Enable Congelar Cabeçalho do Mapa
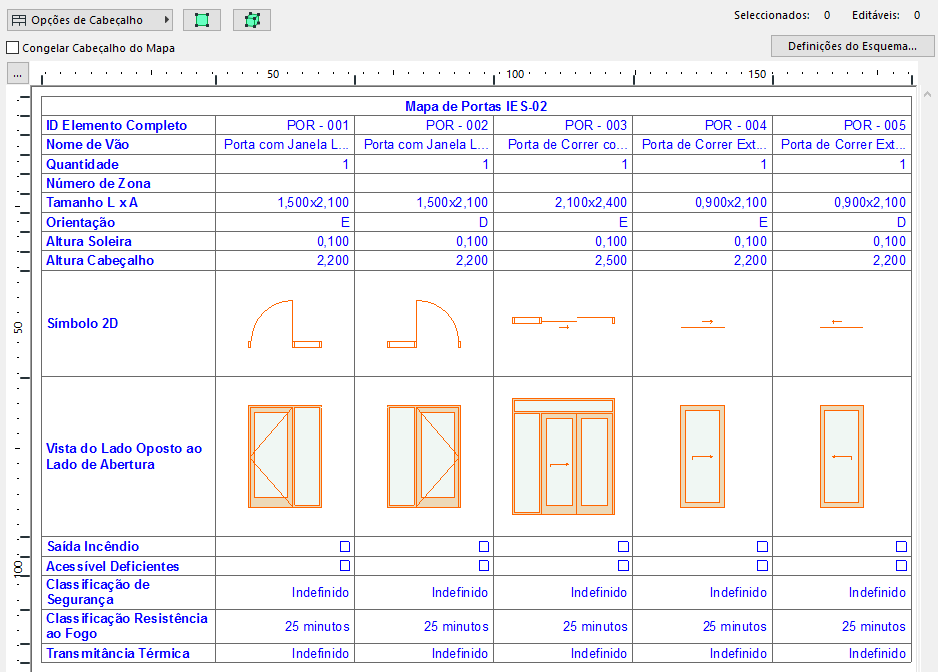938x672 pixels. coord(13,47)
